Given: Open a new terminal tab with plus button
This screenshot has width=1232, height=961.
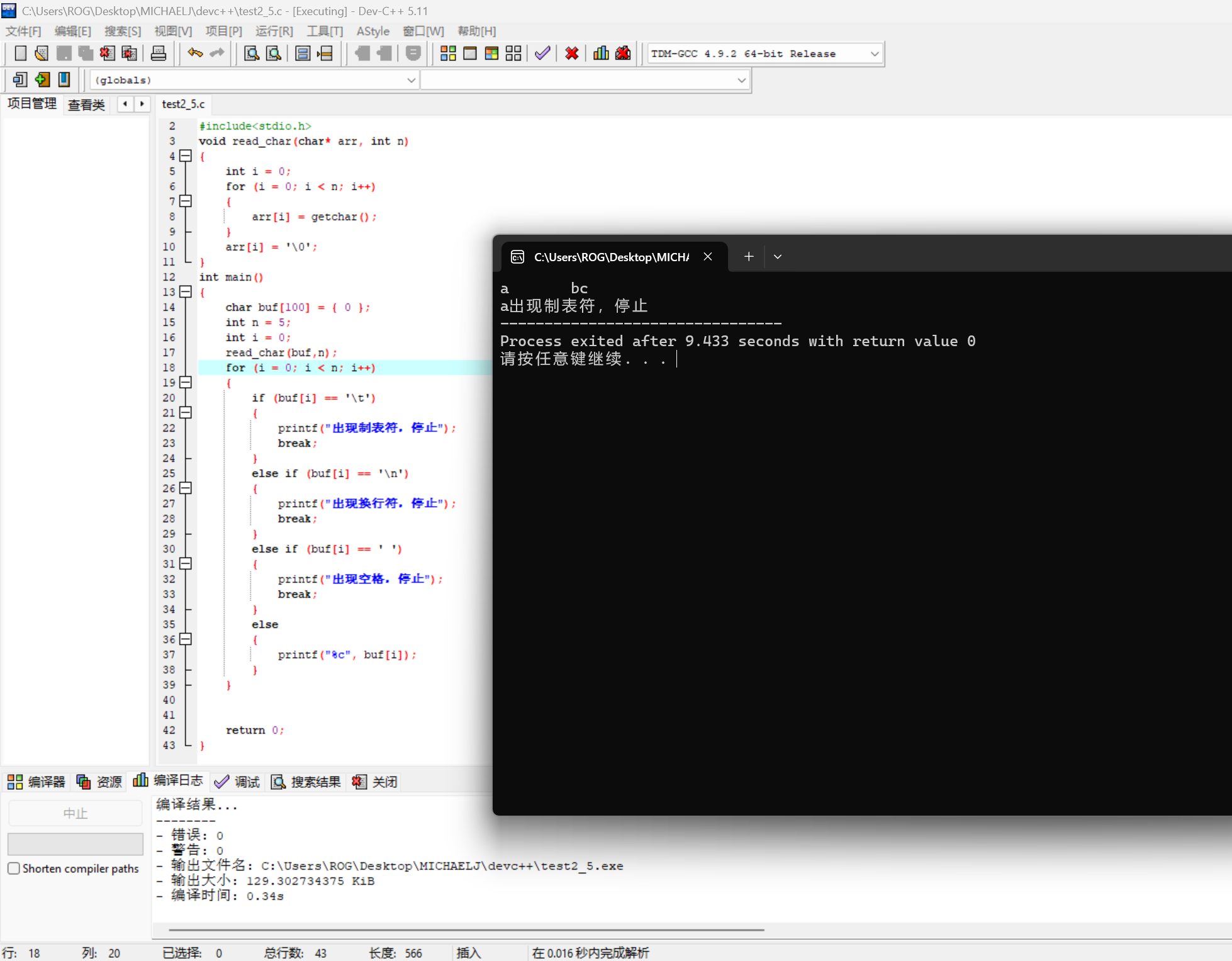Looking at the screenshot, I should click(749, 257).
